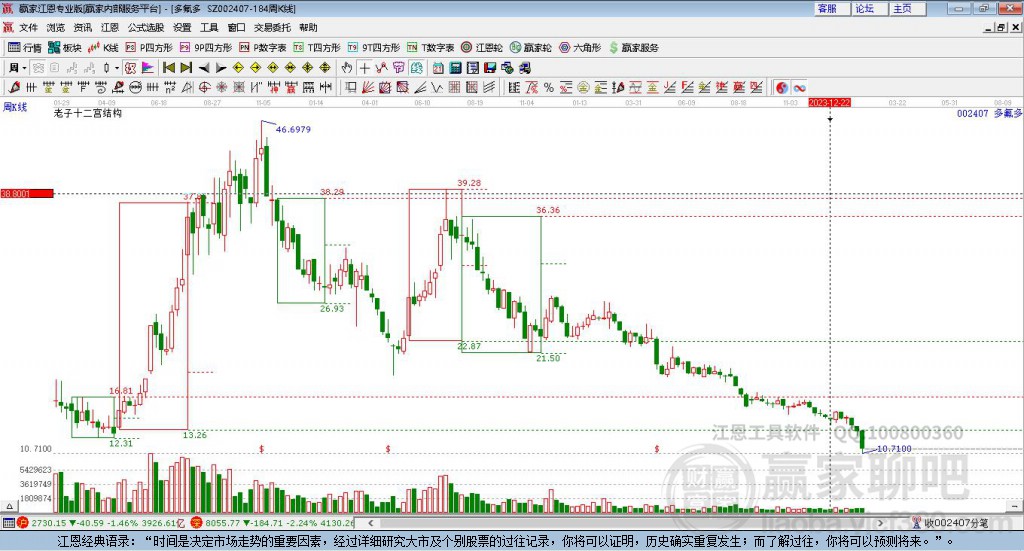Viewport: 1024px width, 551px height.
Task: Open 赢家服务 dollar-sign service
Action: tap(633, 48)
